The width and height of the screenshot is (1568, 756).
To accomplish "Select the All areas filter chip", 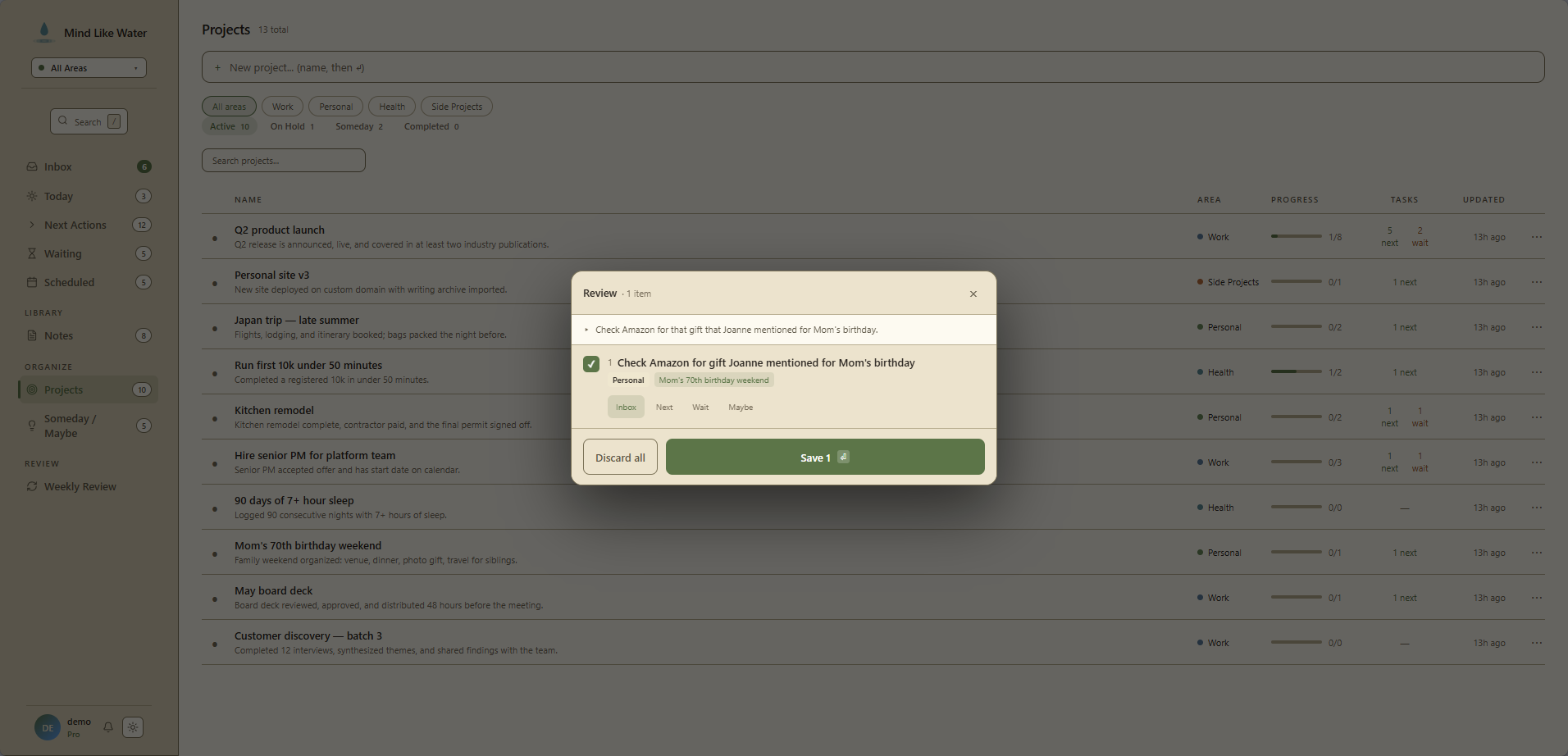I will pyautogui.click(x=229, y=107).
